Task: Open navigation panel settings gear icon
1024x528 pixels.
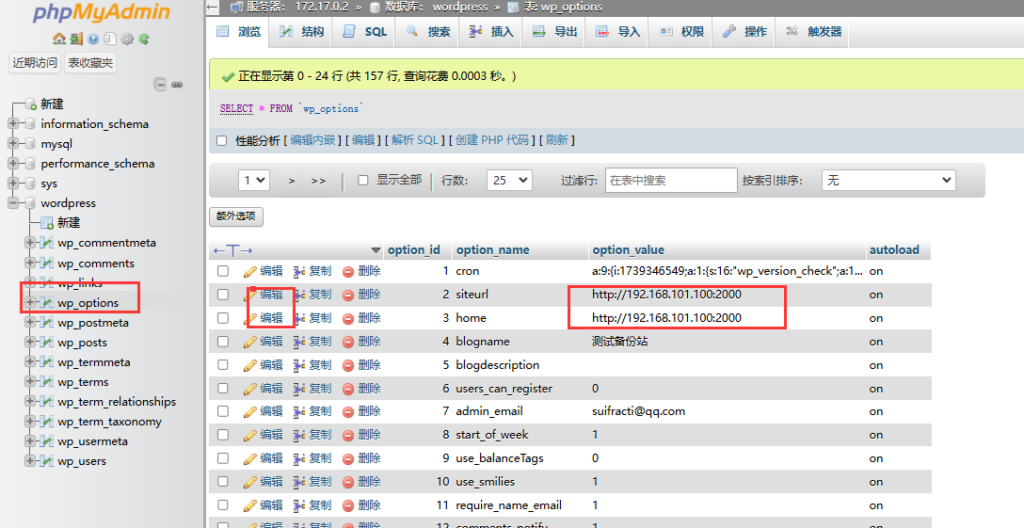Action: point(127,39)
